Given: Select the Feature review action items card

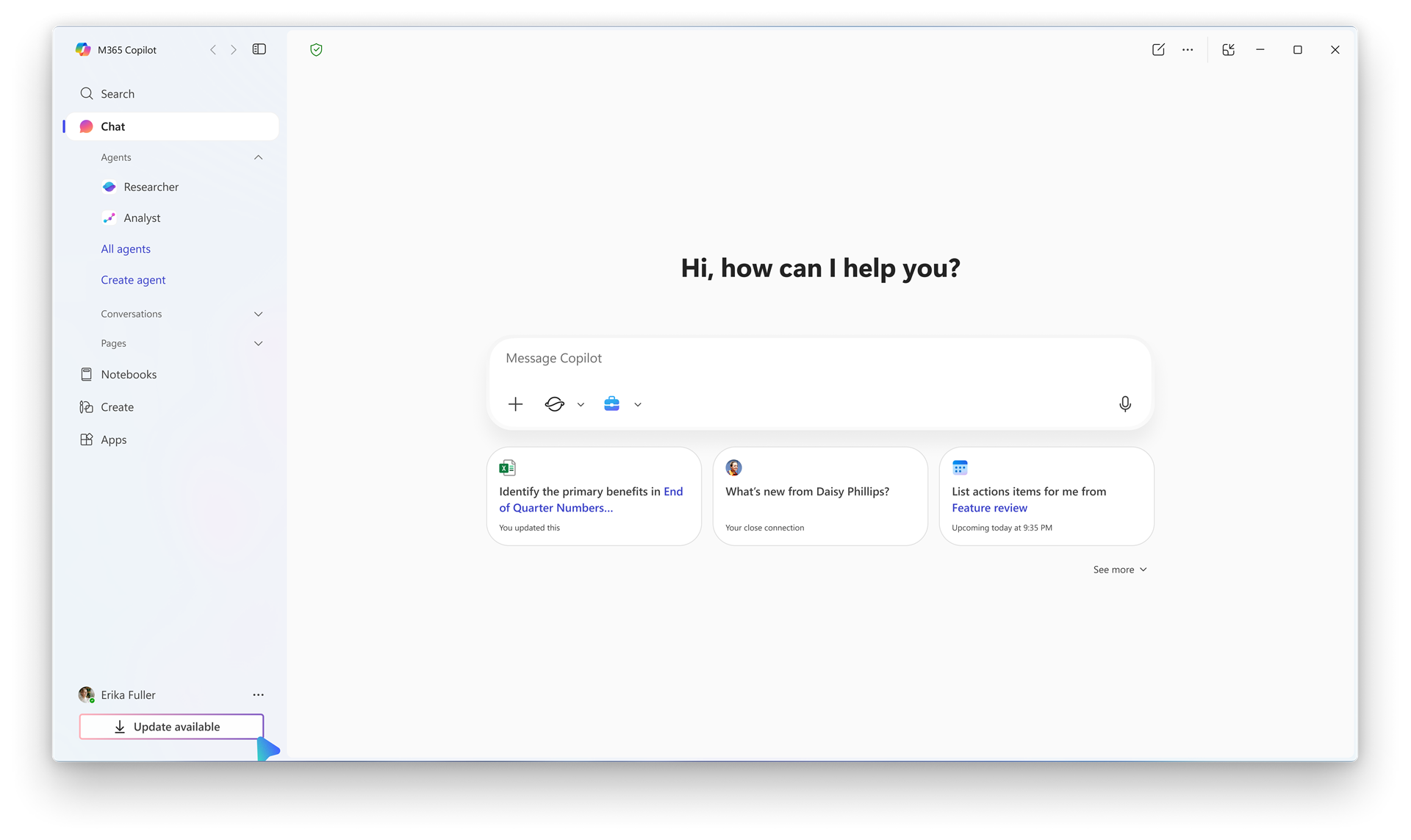Looking at the screenshot, I should pyautogui.click(x=1046, y=497).
